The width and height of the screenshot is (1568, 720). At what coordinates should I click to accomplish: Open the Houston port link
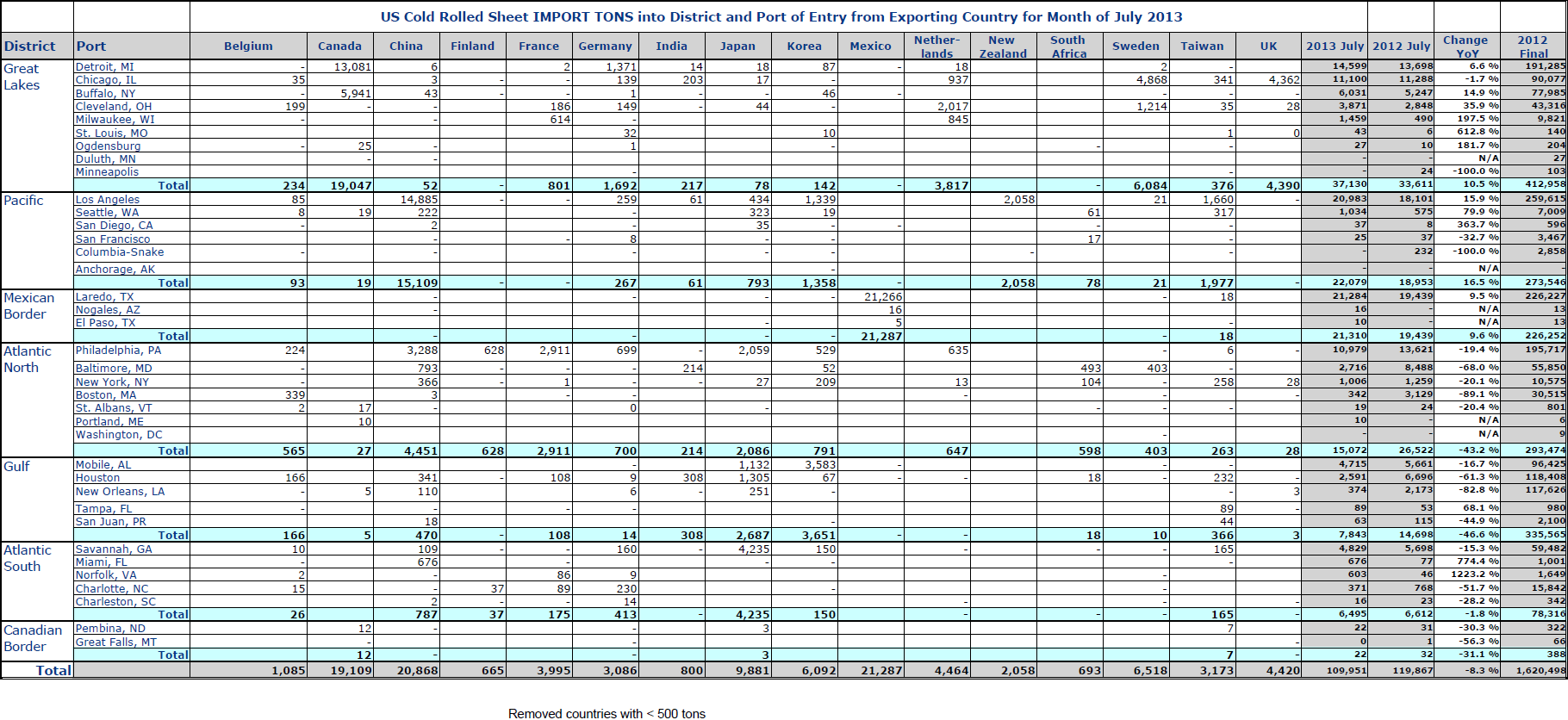click(97, 477)
